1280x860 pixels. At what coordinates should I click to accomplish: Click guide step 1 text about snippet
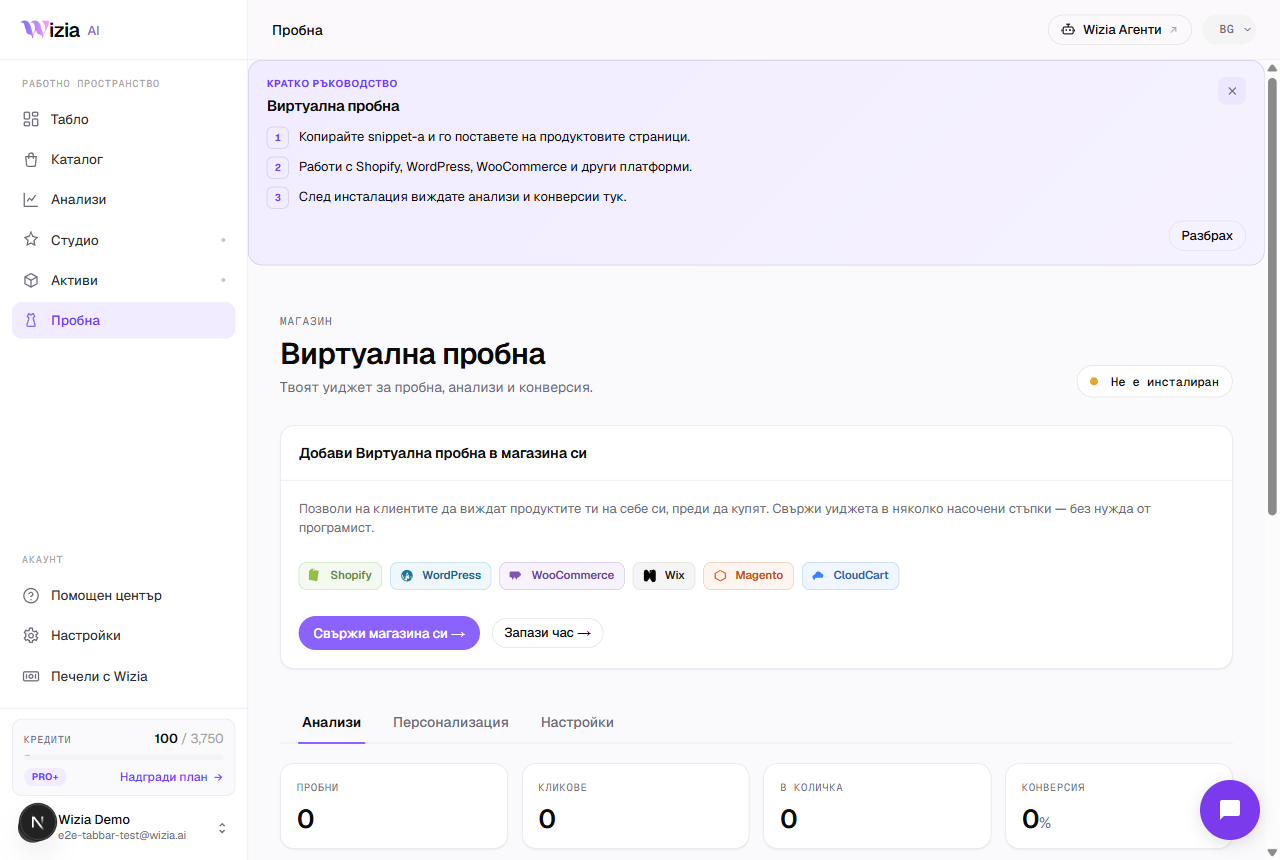pyautogui.click(x=494, y=137)
